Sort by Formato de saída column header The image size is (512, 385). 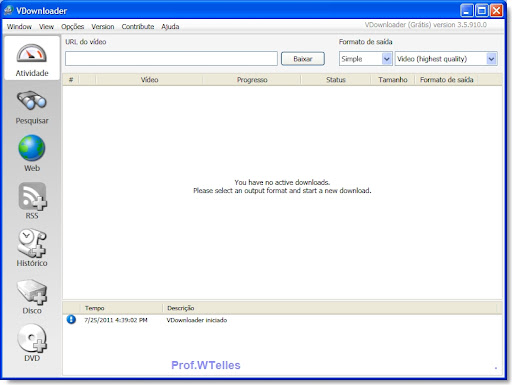(446, 80)
